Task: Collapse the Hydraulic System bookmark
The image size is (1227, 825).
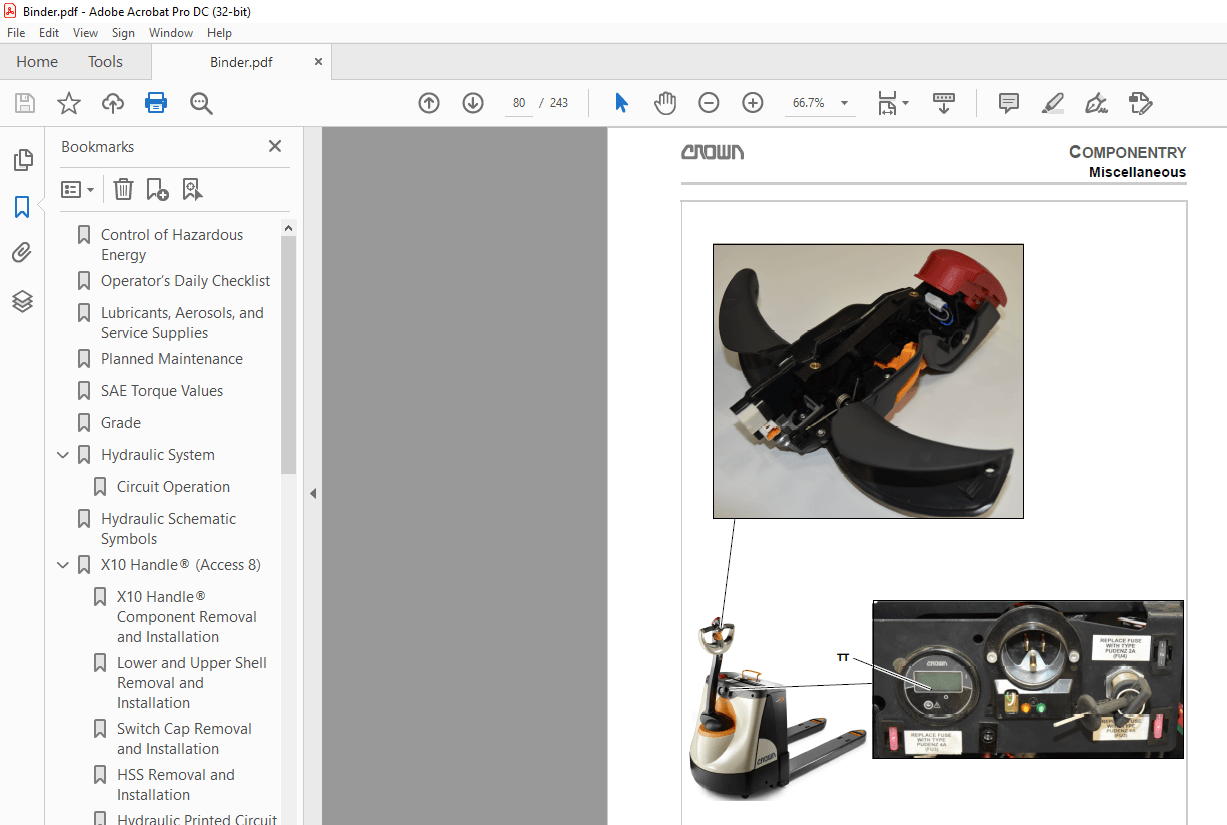Action: click(x=63, y=455)
